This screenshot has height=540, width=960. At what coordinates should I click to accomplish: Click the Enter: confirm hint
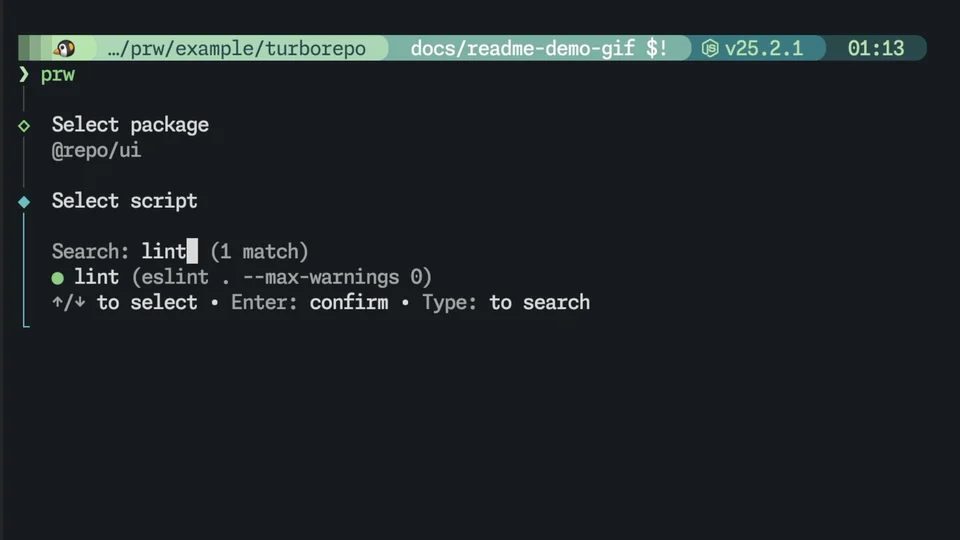[309, 302]
